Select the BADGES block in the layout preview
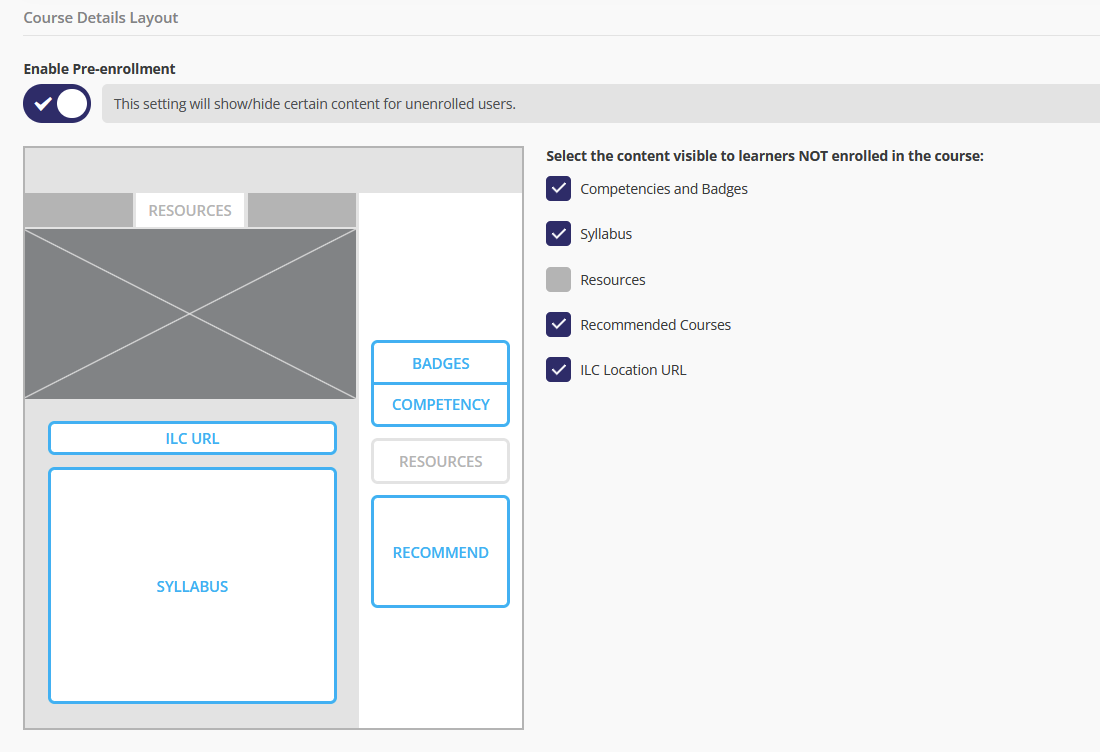 [x=440, y=362]
